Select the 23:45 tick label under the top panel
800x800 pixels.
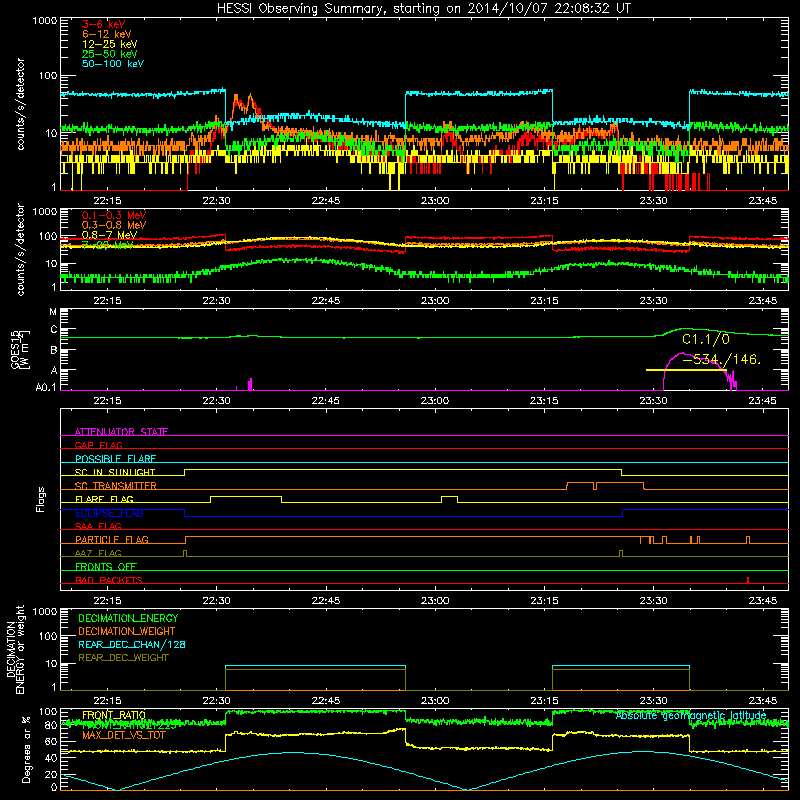763,201
